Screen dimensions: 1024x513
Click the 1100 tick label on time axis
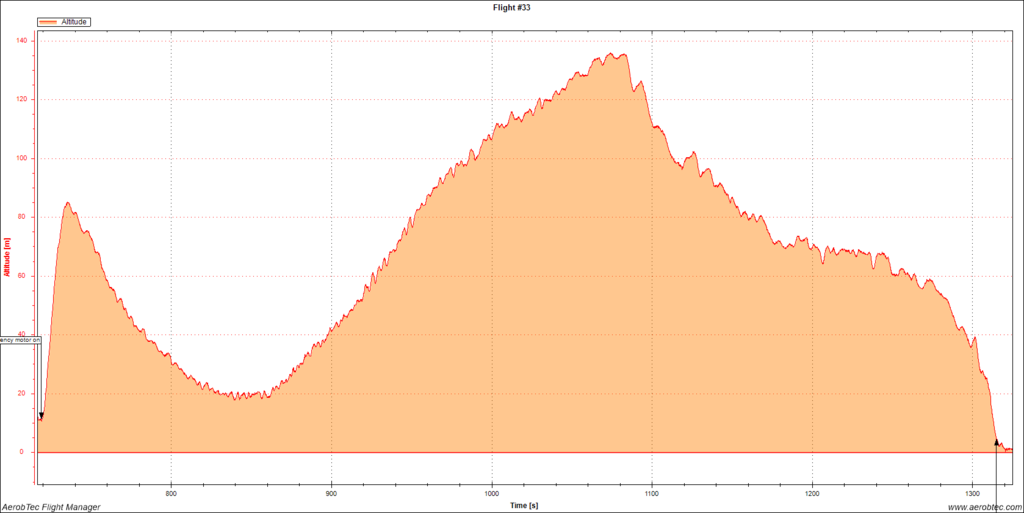point(651,493)
